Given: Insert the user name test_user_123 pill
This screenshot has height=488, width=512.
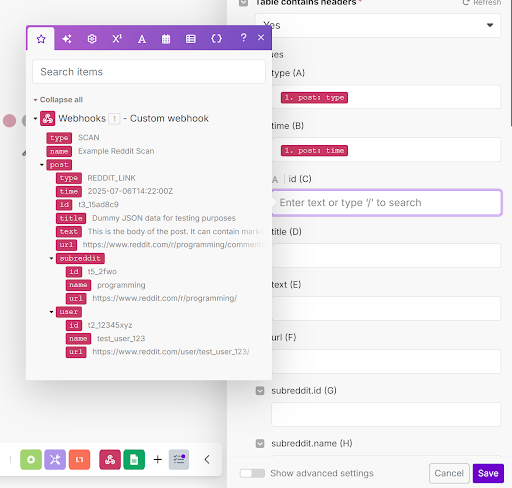Looking at the screenshot, I should tap(78, 339).
